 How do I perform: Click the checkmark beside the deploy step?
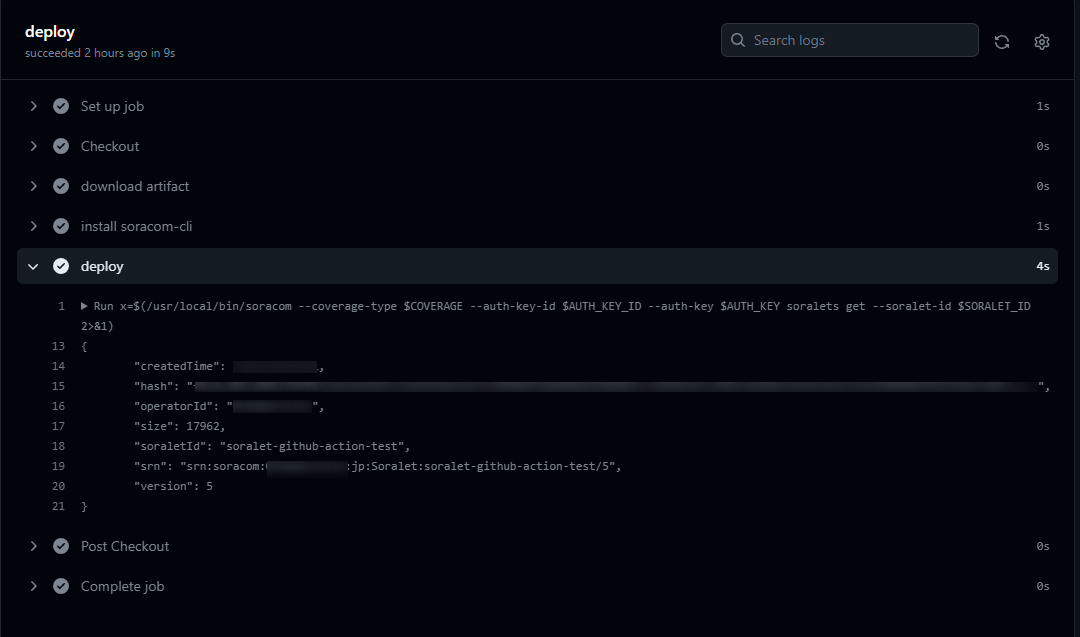pos(61,266)
